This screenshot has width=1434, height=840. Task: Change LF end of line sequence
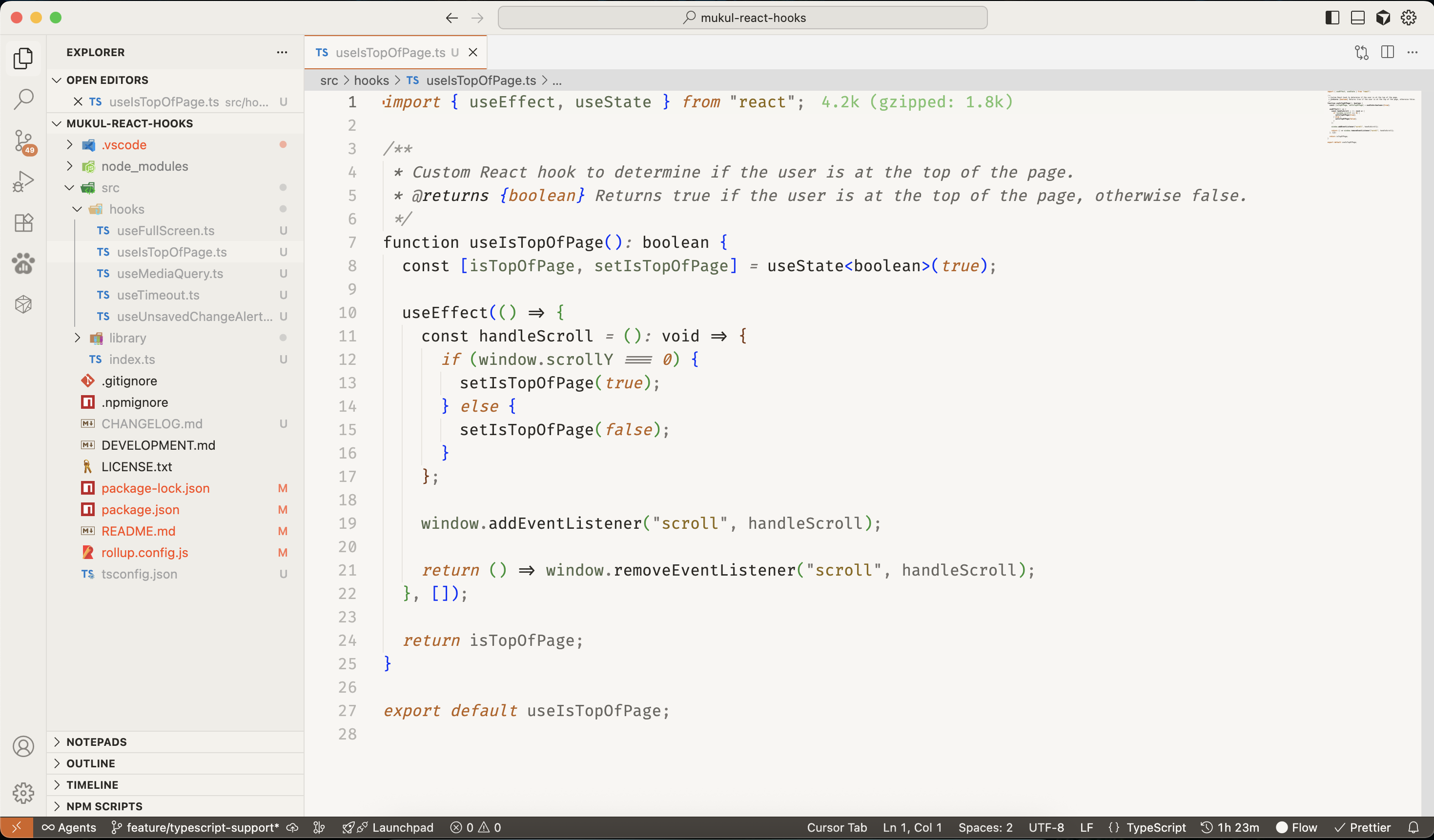pos(1087,827)
